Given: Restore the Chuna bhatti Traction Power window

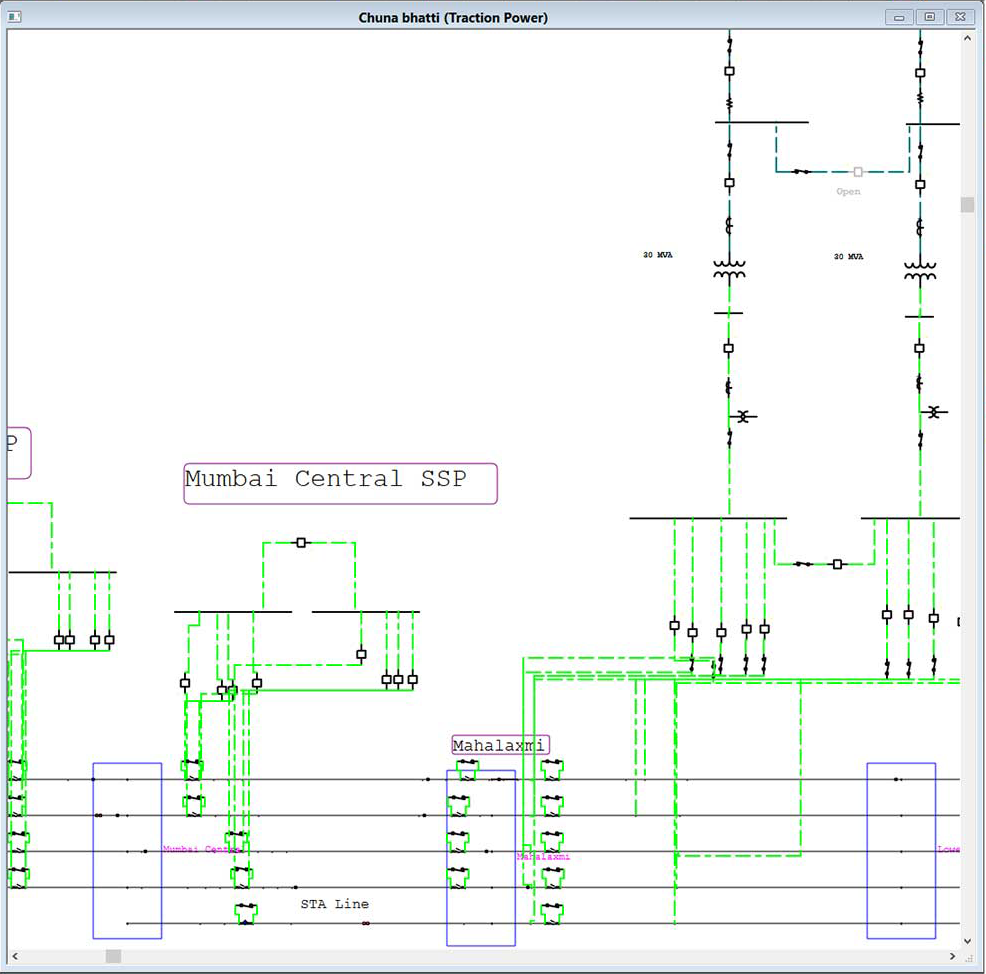Looking at the screenshot, I should pyautogui.click(x=930, y=17).
